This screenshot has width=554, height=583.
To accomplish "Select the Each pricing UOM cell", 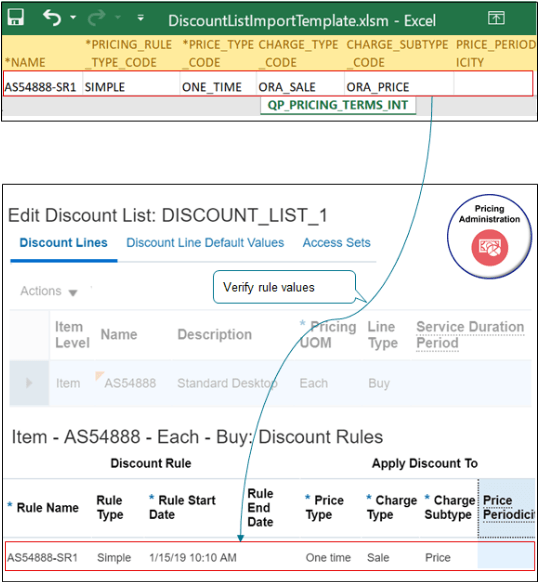I will [x=313, y=383].
